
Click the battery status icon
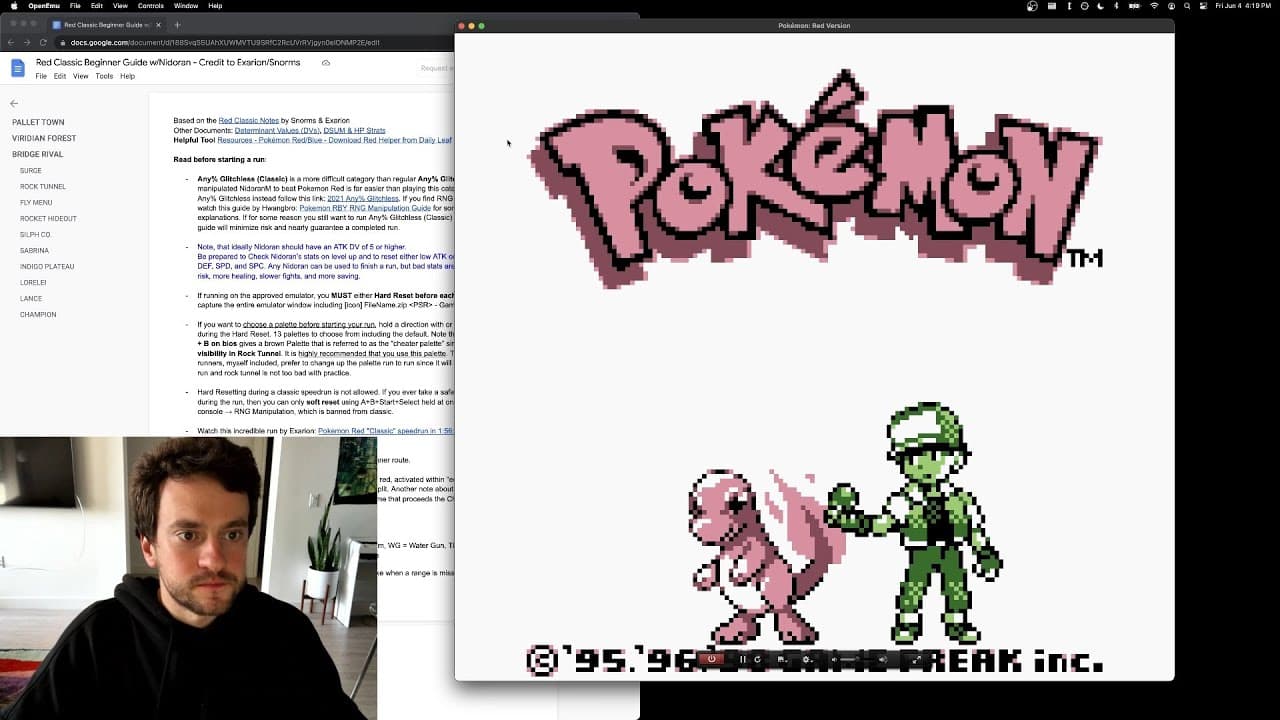tap(1136, 6)
